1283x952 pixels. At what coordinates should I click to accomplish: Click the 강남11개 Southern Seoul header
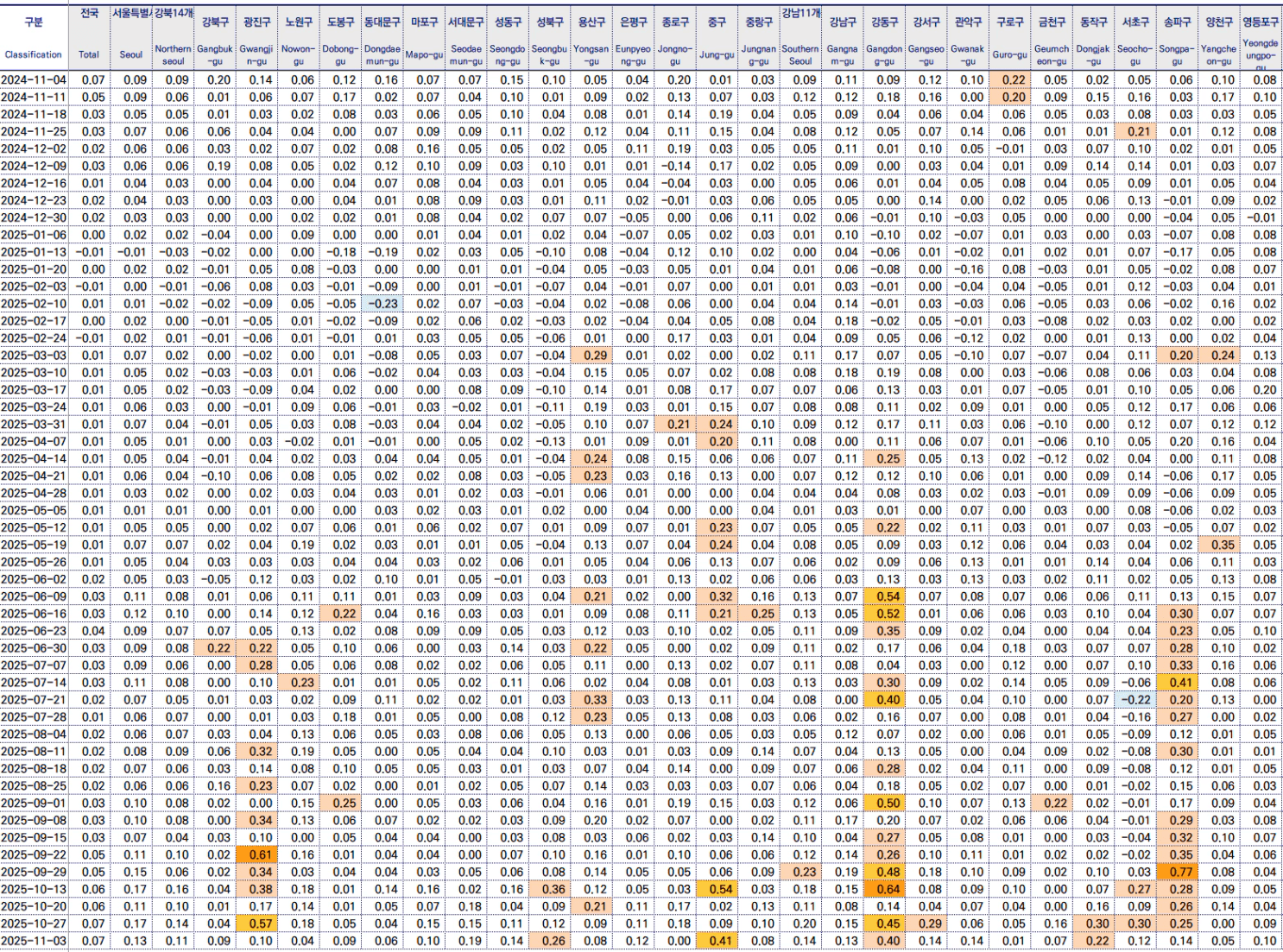click(800, 38)
